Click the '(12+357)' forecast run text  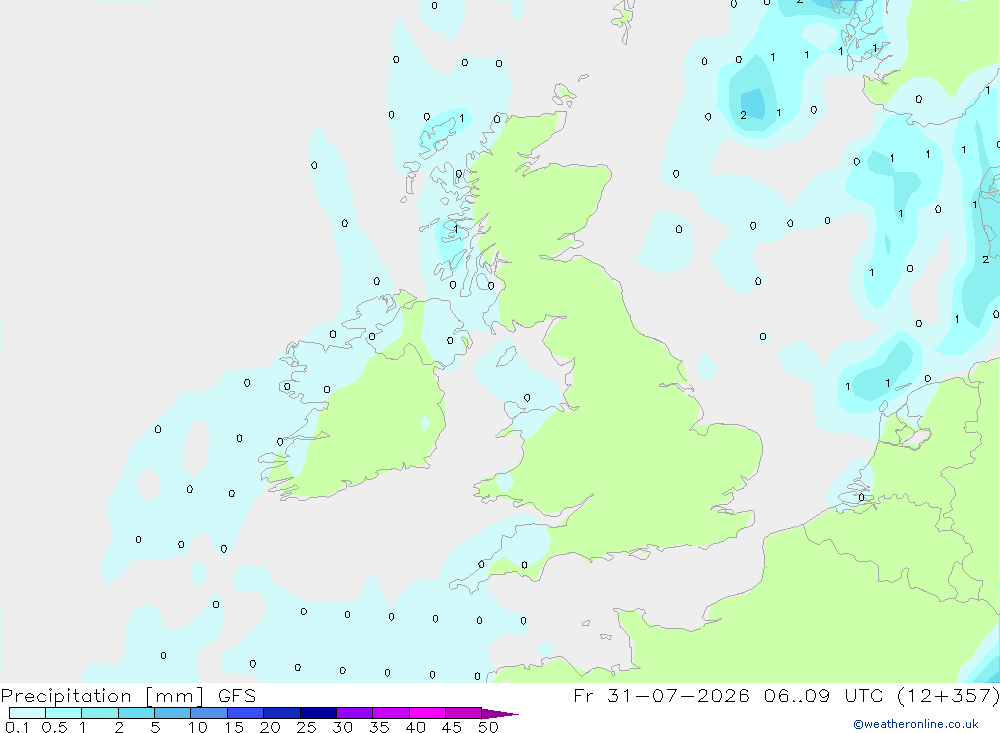948,695
